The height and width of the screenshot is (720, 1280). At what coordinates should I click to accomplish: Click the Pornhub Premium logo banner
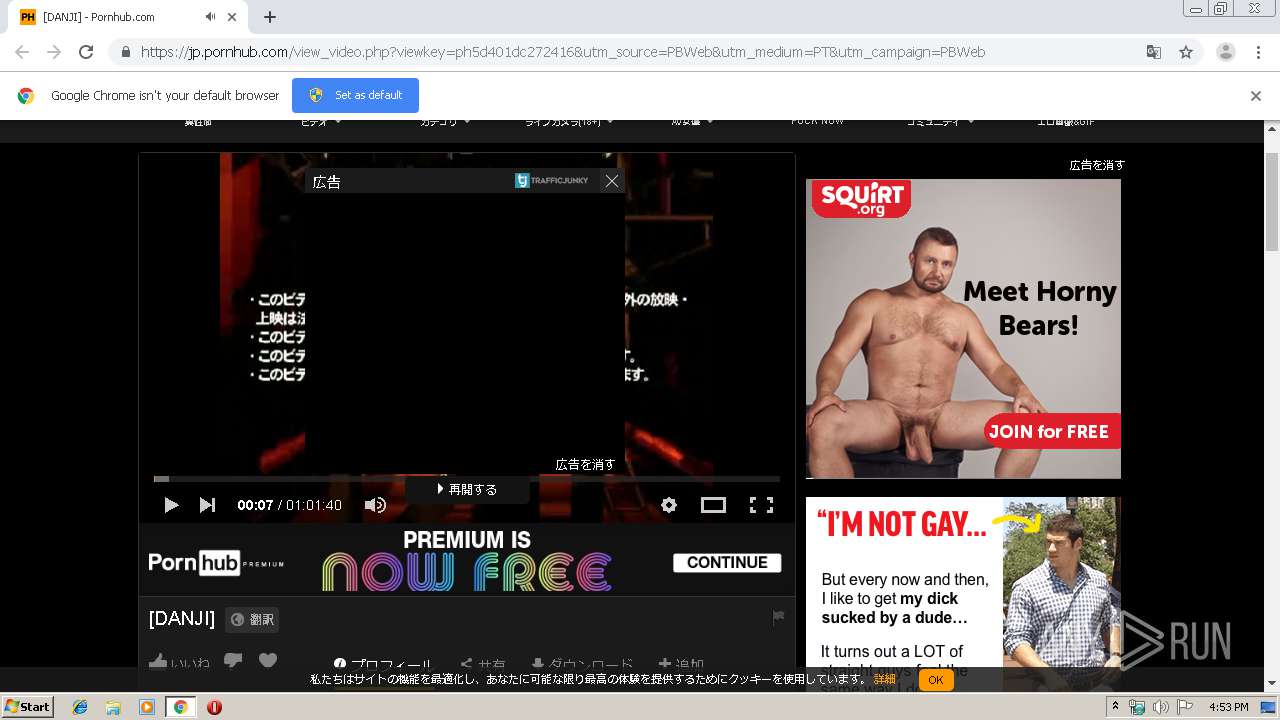[x=216, y=562]
